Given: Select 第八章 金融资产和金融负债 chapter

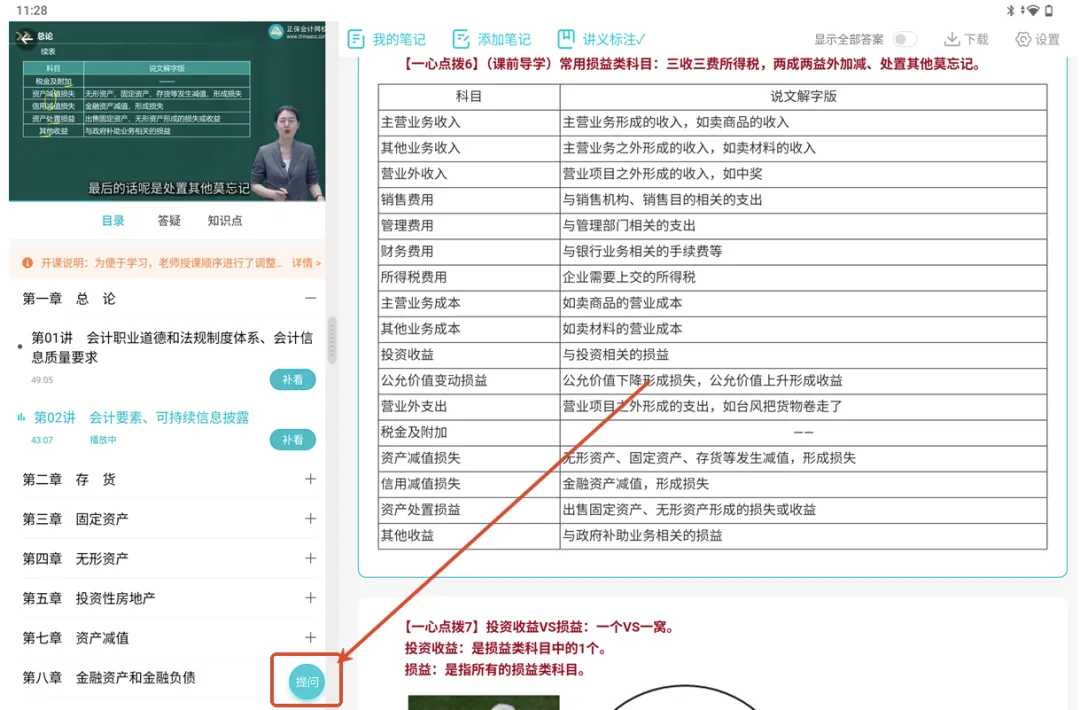Looking at the screenshot, I should [109, 678].
